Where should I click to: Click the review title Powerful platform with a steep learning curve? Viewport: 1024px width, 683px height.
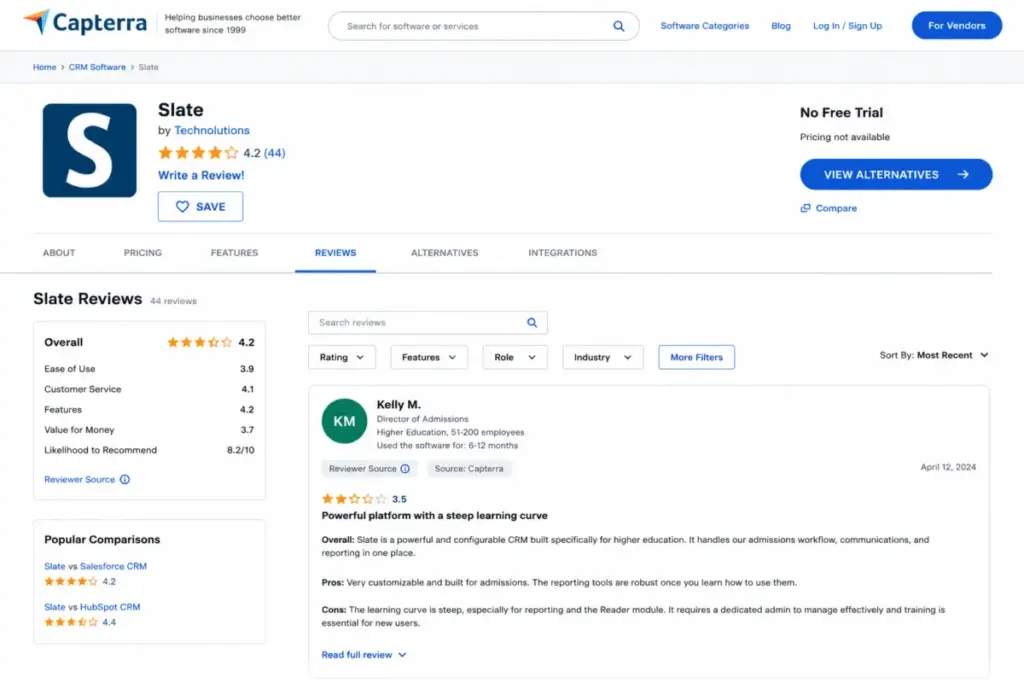click(434, 516)
